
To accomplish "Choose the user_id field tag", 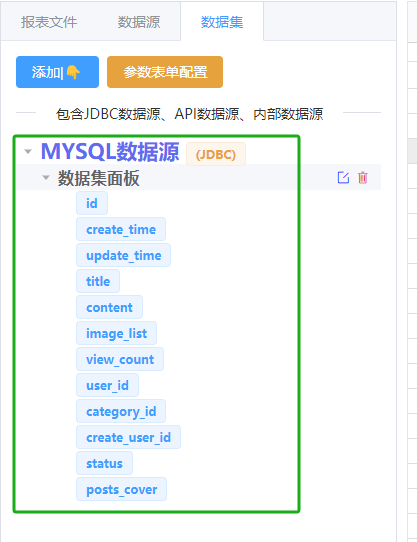I will (x=108, y=385).
